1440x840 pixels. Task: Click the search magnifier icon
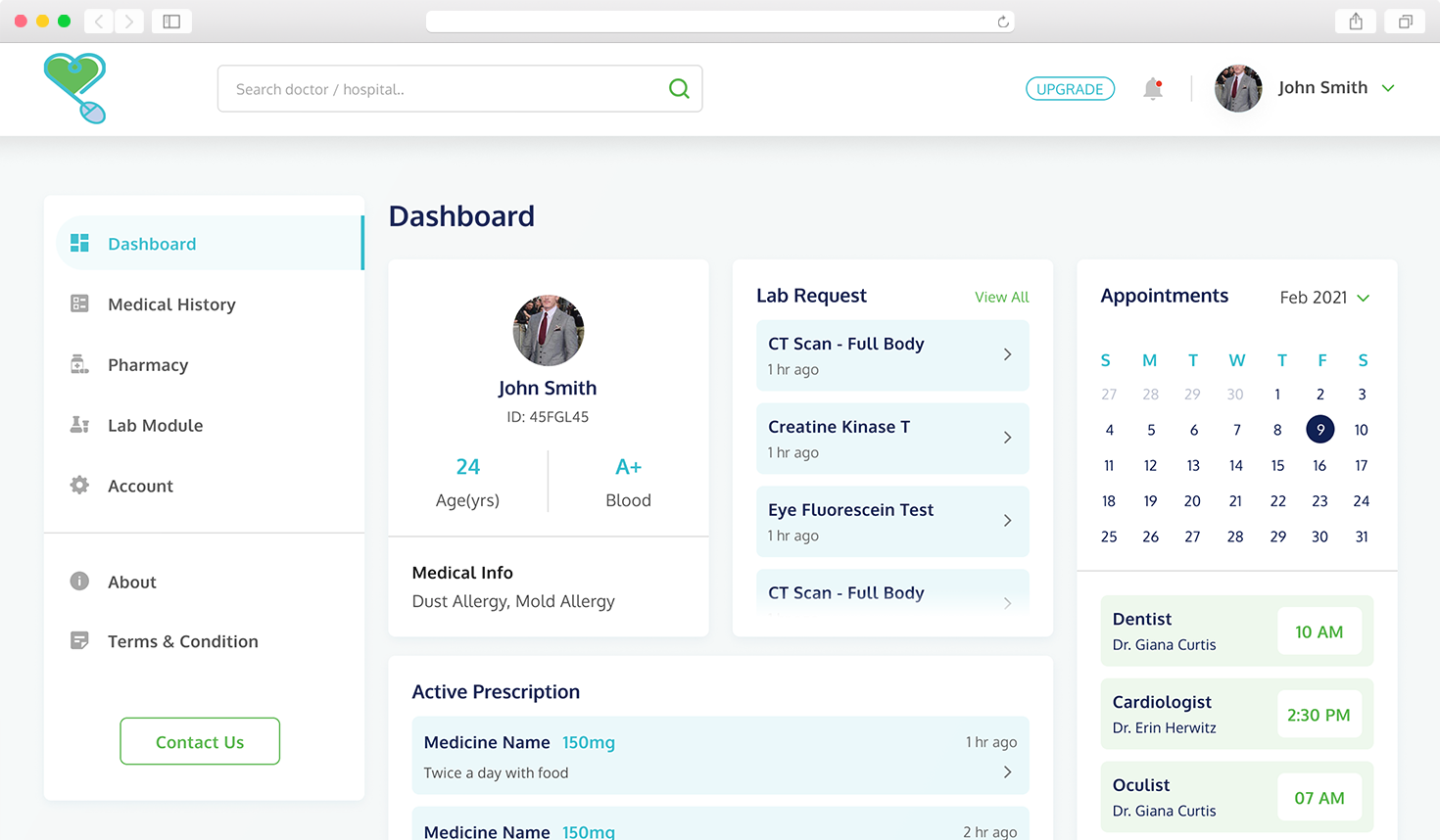[x=678, y=89]
